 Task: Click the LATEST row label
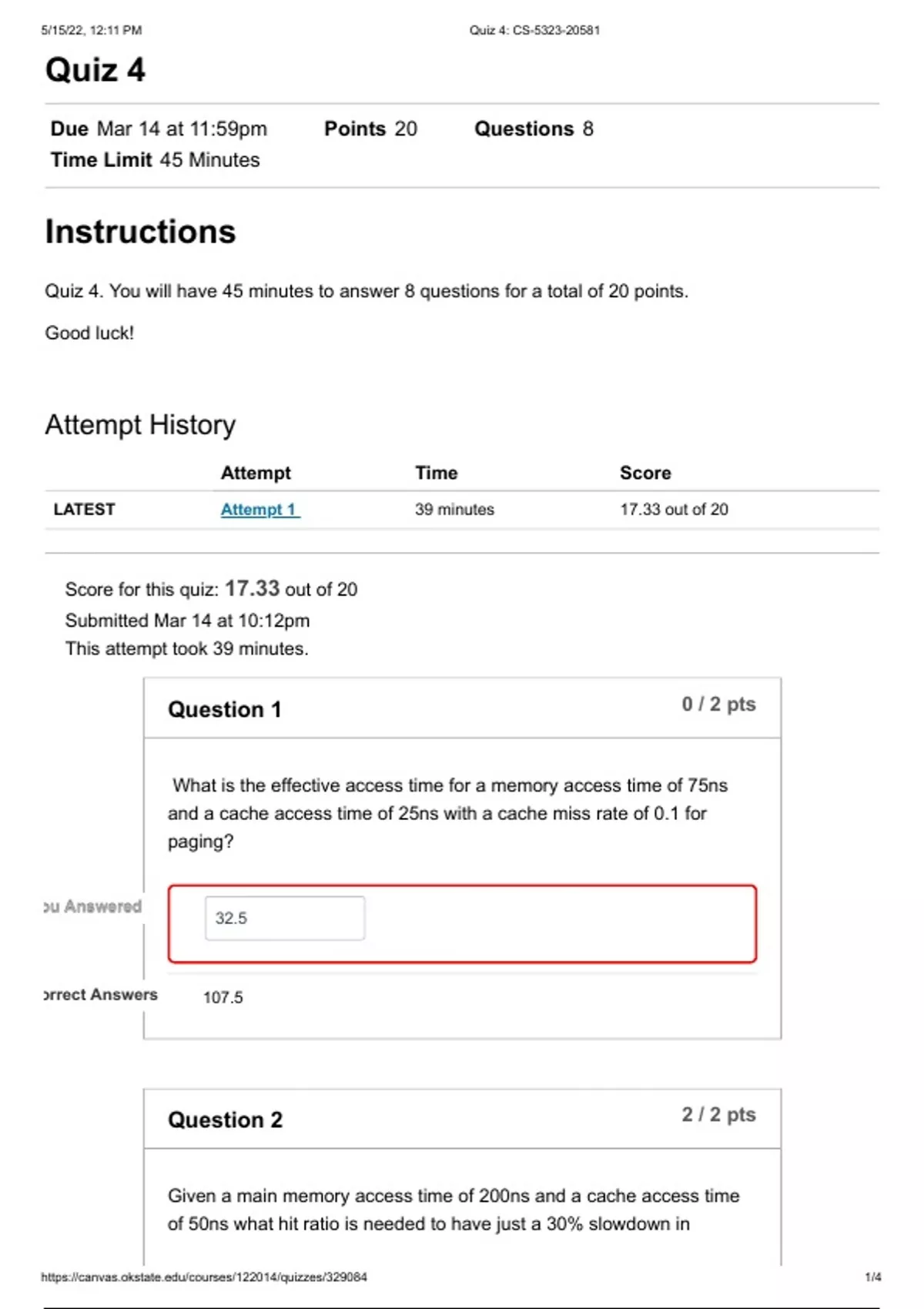point(84,510)
